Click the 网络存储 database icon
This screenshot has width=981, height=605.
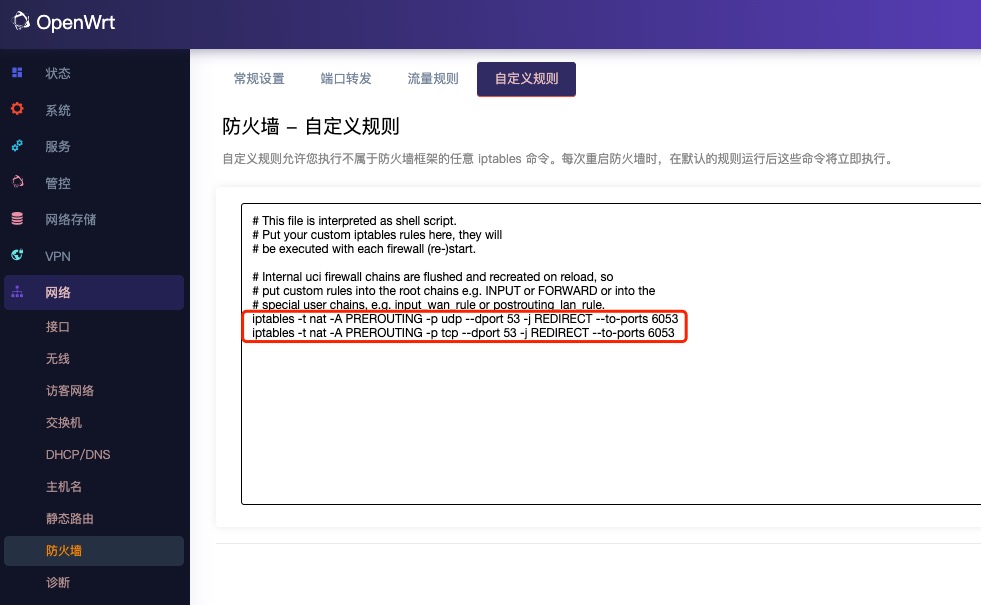pyautogui.click(x=18, y=219)
